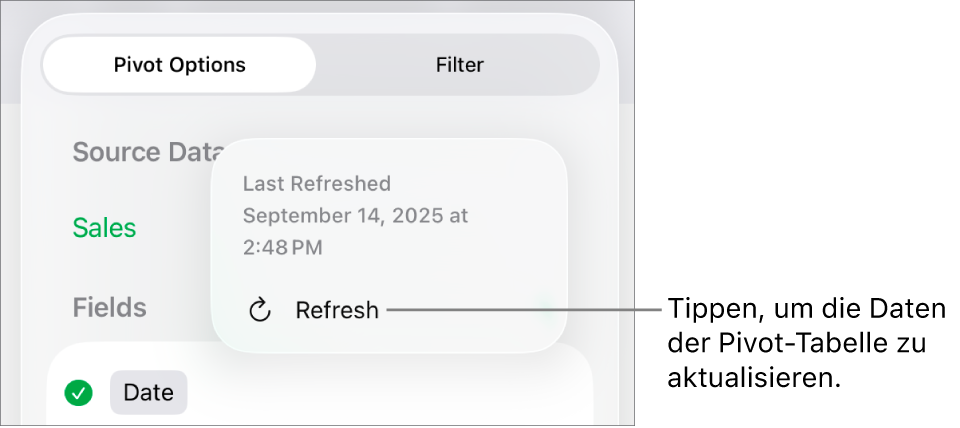Tap the word Refresh next to the arrow

tap(337, 310)
